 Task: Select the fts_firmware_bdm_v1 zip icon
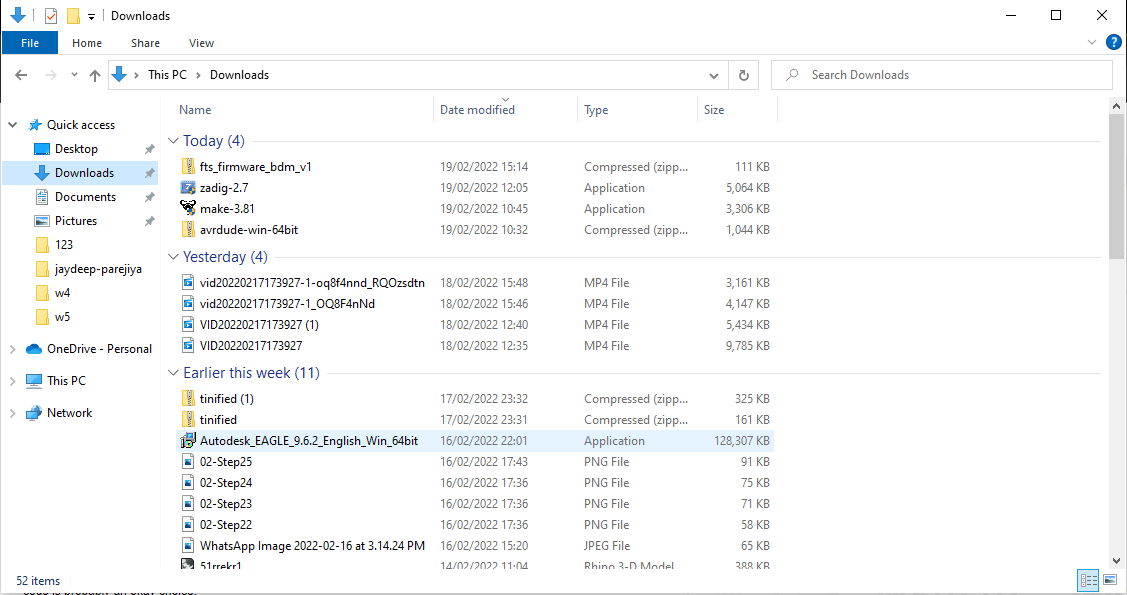[188, 167]
